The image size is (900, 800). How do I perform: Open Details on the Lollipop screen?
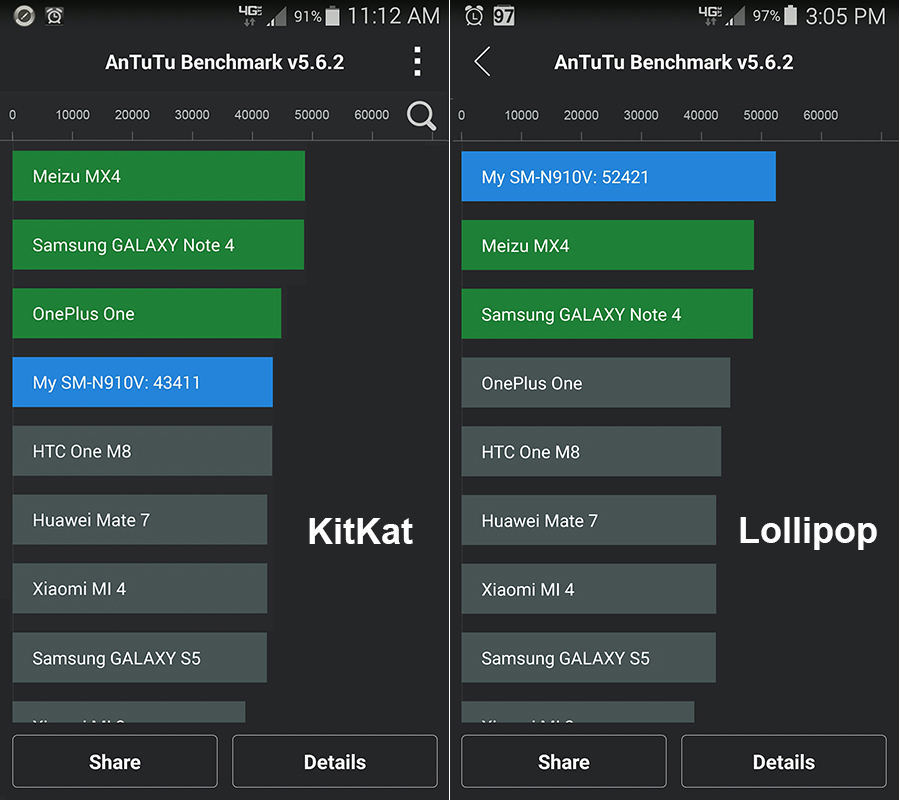783,762
